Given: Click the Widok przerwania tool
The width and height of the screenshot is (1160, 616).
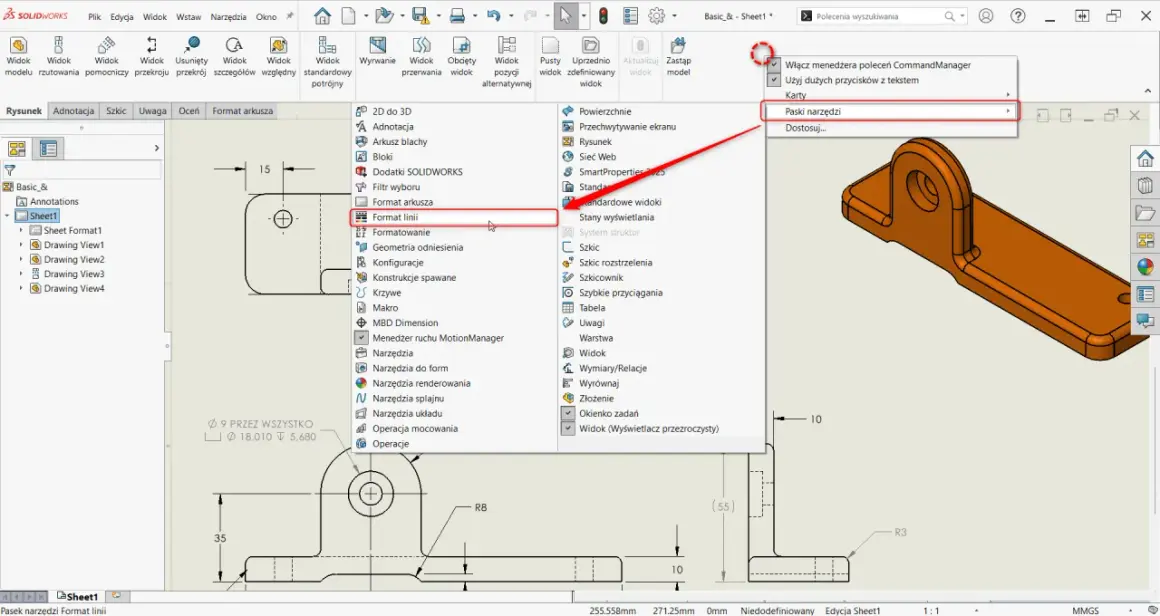Looking at the screenshot, I should point(422,56).
